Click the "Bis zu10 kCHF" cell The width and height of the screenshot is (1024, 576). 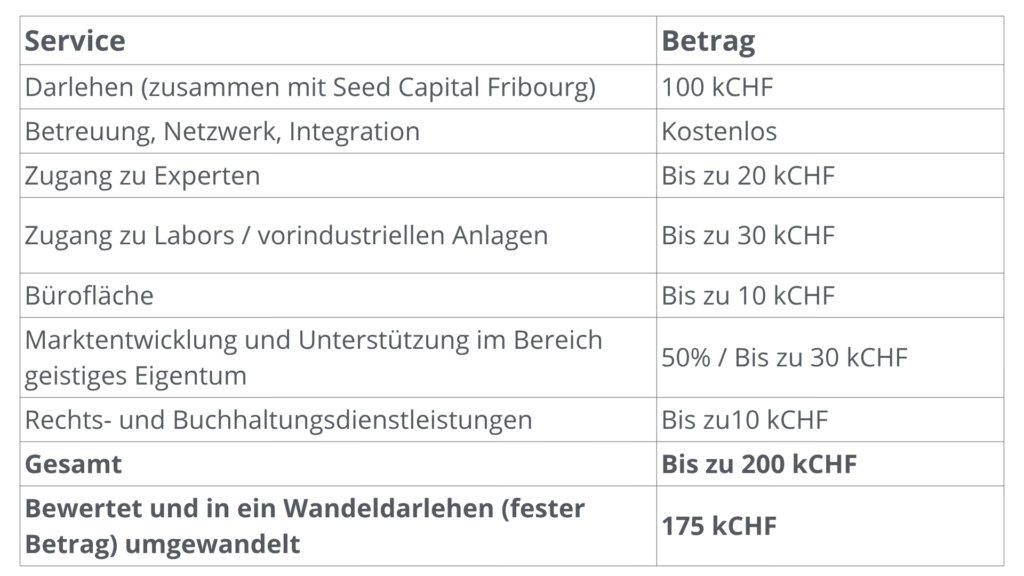pyautogui.click(x=745, y=419)
